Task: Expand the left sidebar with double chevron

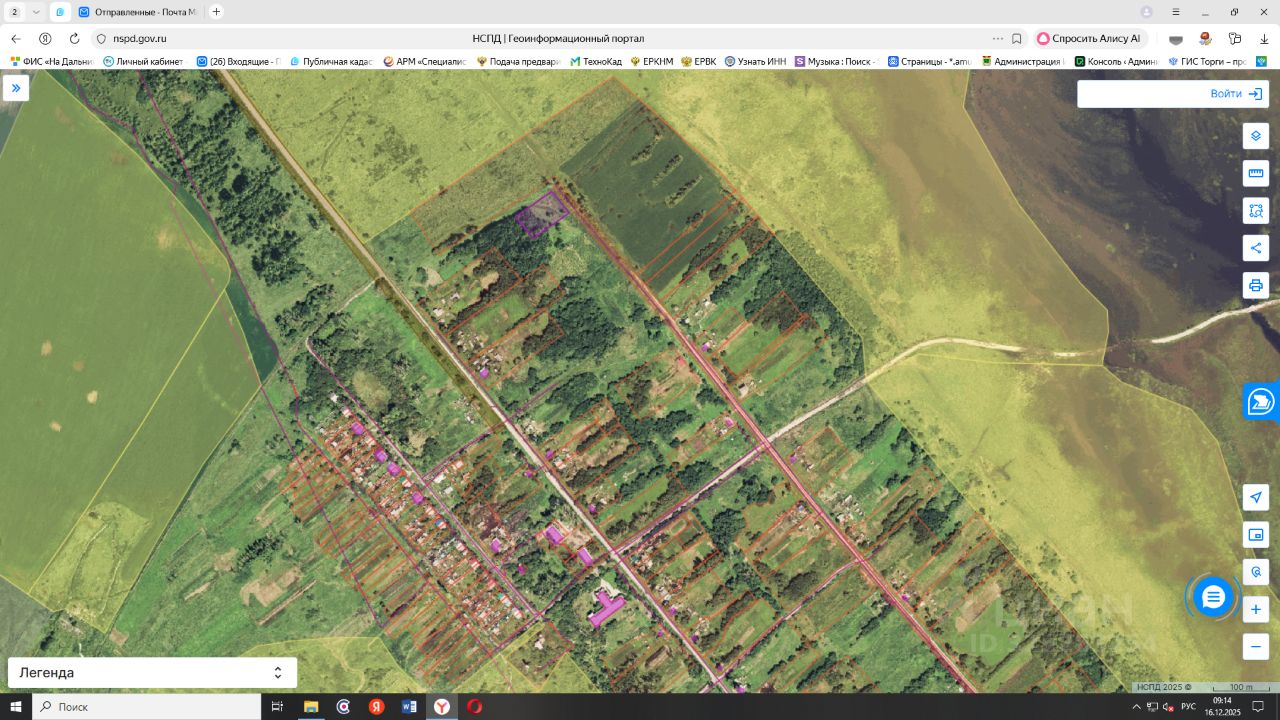Action: click(x=16, y=88)
